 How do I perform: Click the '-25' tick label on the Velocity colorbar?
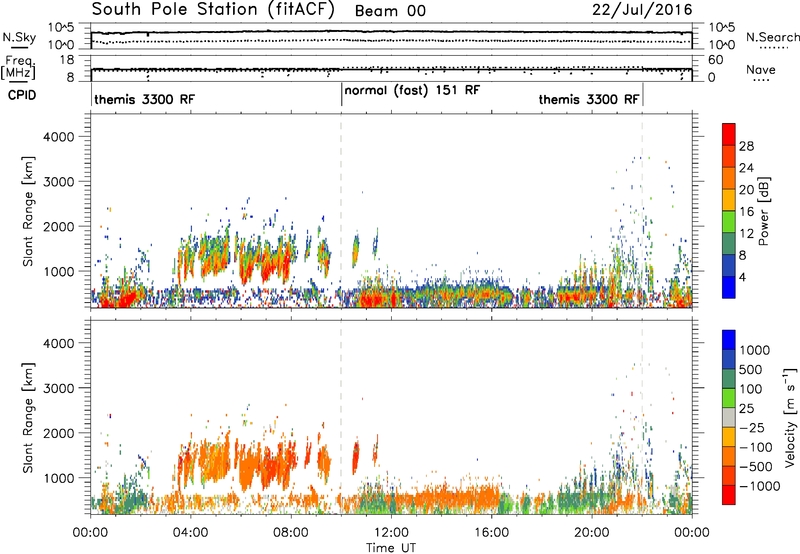point(752,427)
